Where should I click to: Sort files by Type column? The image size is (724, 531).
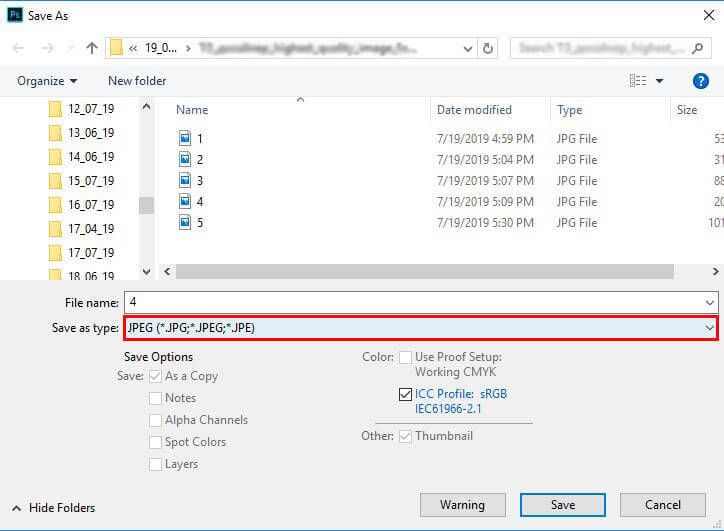point(569,110)
